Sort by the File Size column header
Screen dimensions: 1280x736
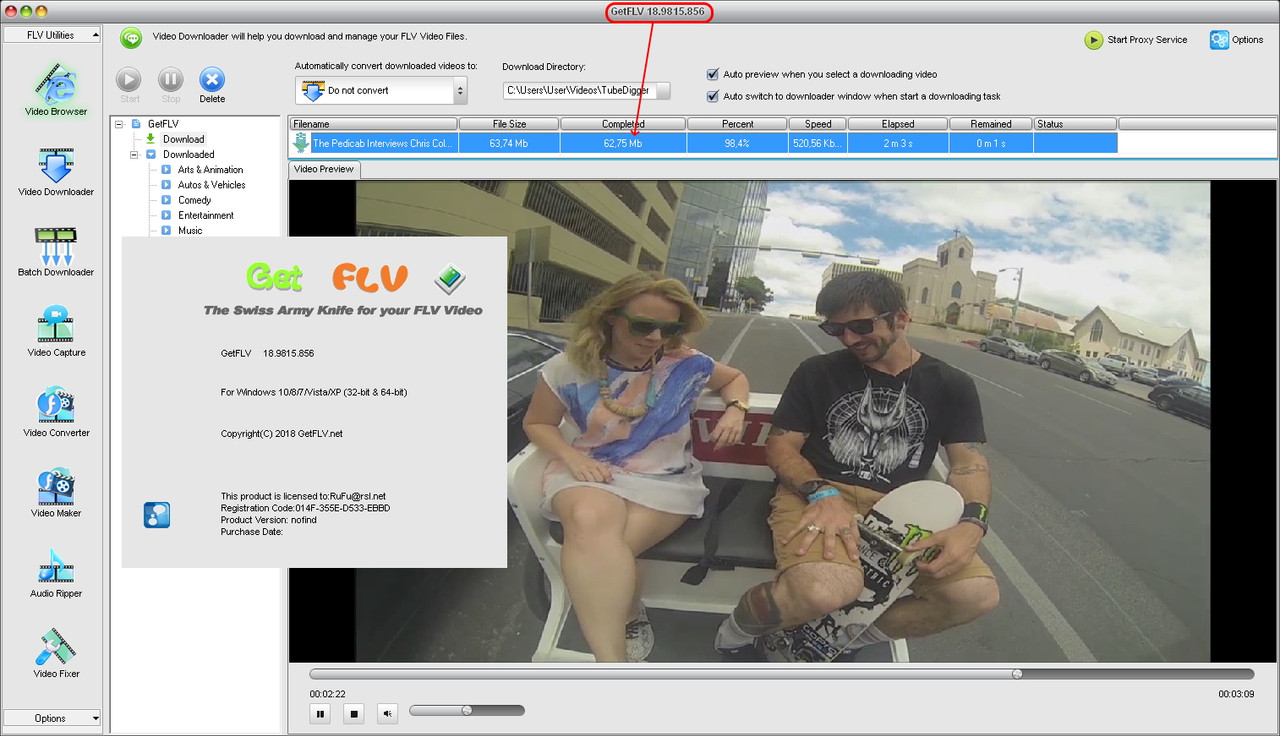509,124
